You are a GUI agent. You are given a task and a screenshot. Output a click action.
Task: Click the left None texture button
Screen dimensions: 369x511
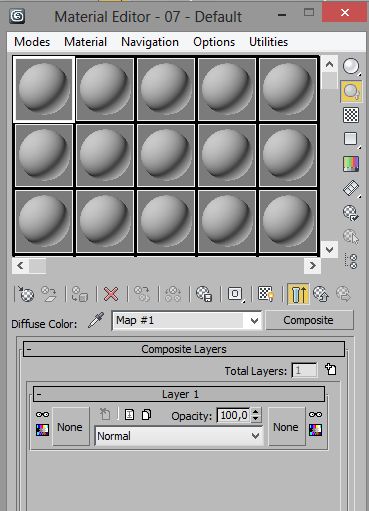[x=71, y=427]
